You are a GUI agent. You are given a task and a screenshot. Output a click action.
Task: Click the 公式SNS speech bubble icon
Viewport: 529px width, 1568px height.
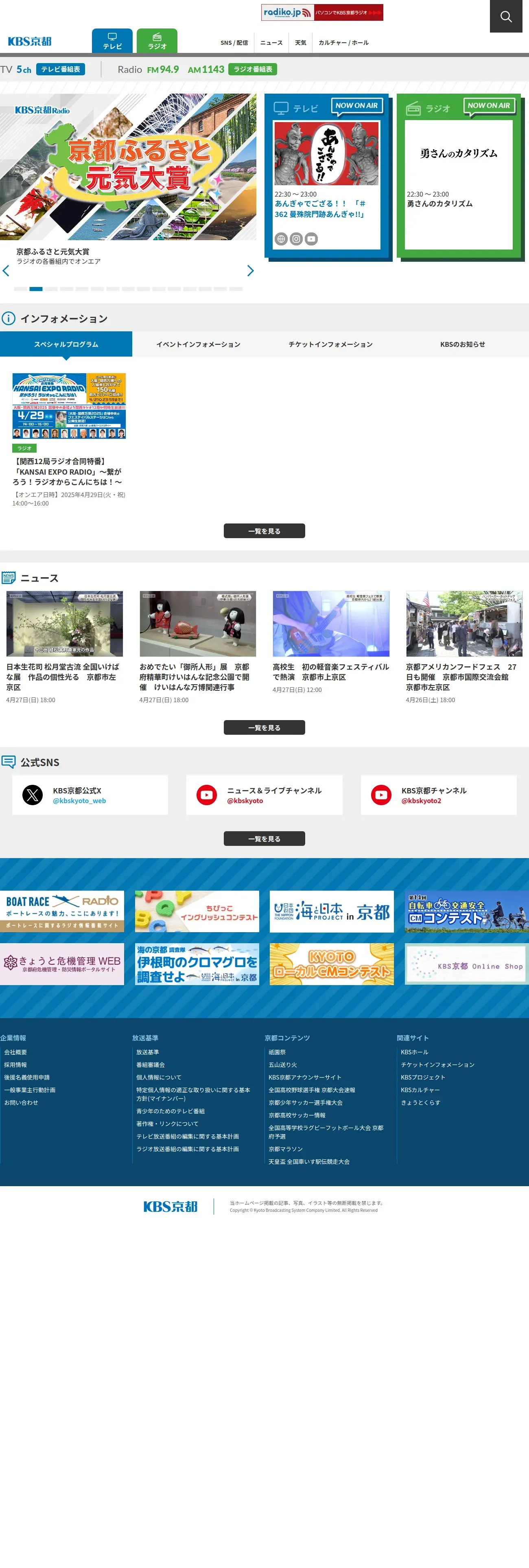click(x=9, y=762)
